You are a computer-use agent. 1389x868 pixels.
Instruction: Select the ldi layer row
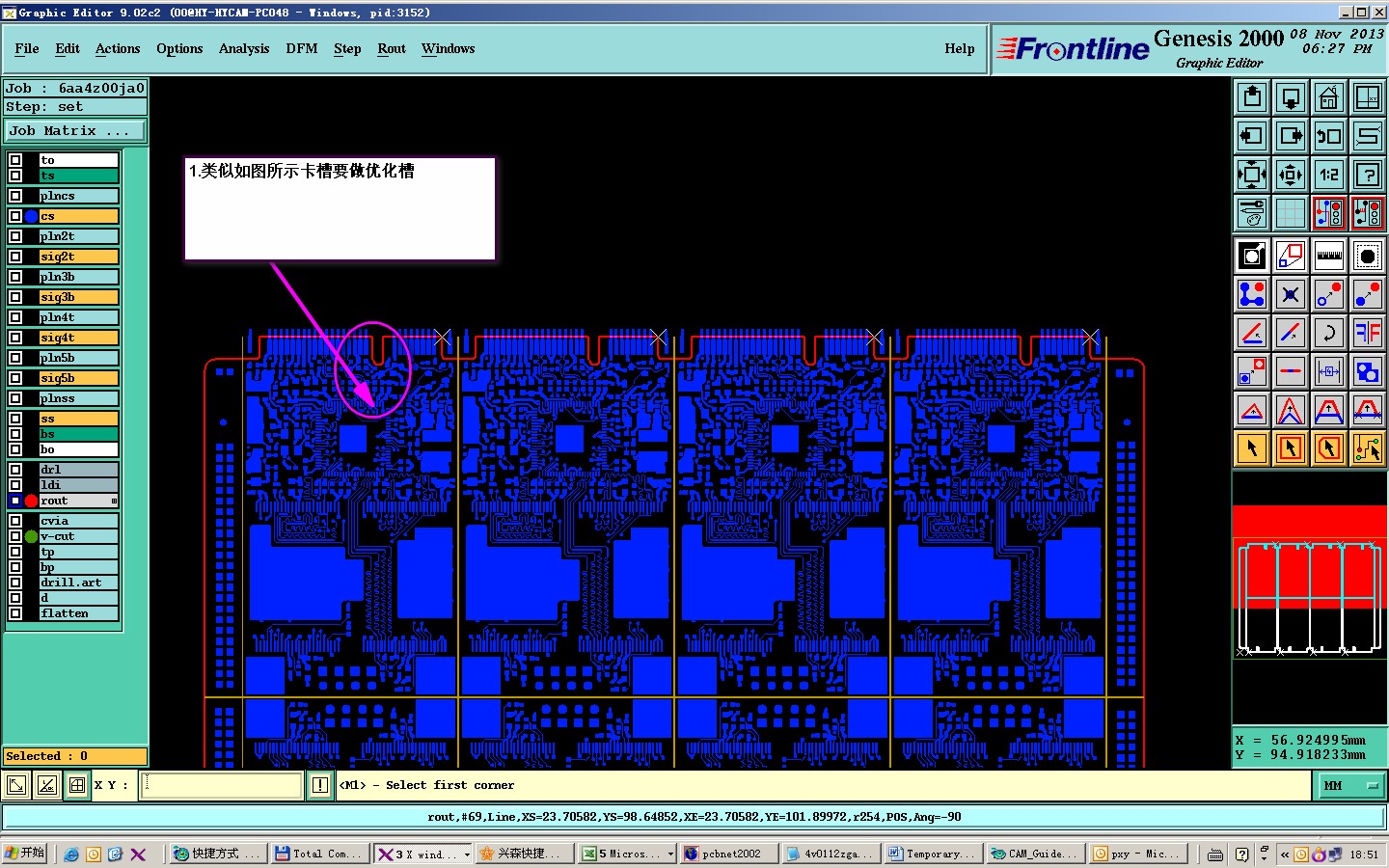(78, 485)
